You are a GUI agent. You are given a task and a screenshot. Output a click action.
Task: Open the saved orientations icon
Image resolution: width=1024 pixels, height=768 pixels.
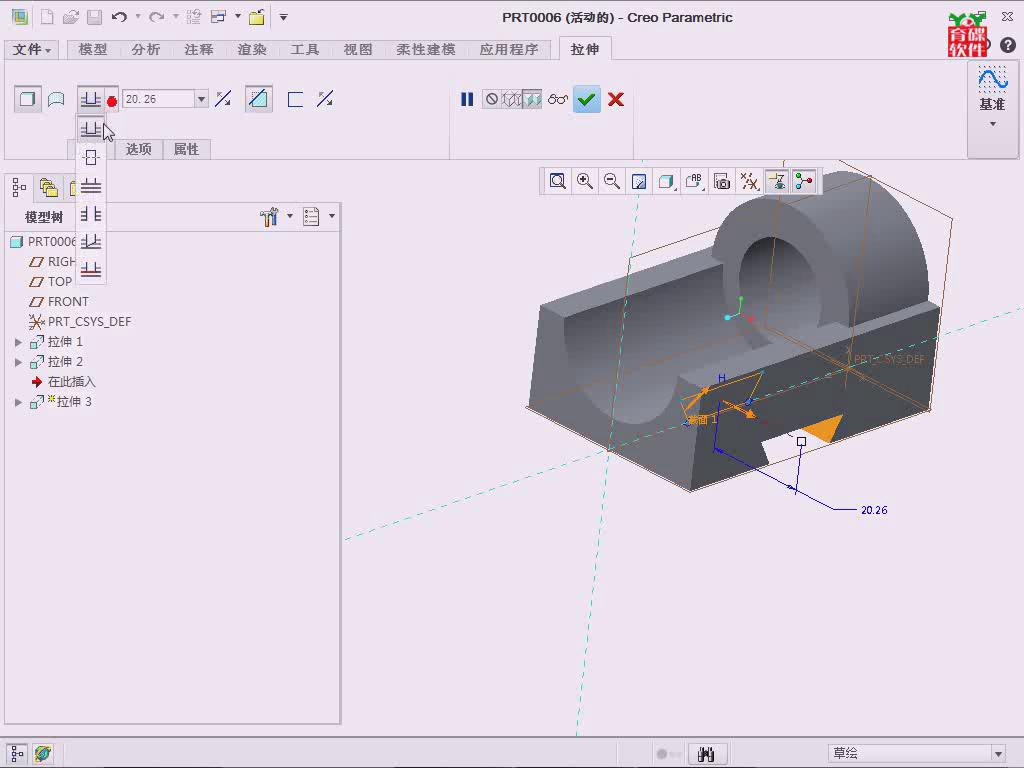coord(694,181)
